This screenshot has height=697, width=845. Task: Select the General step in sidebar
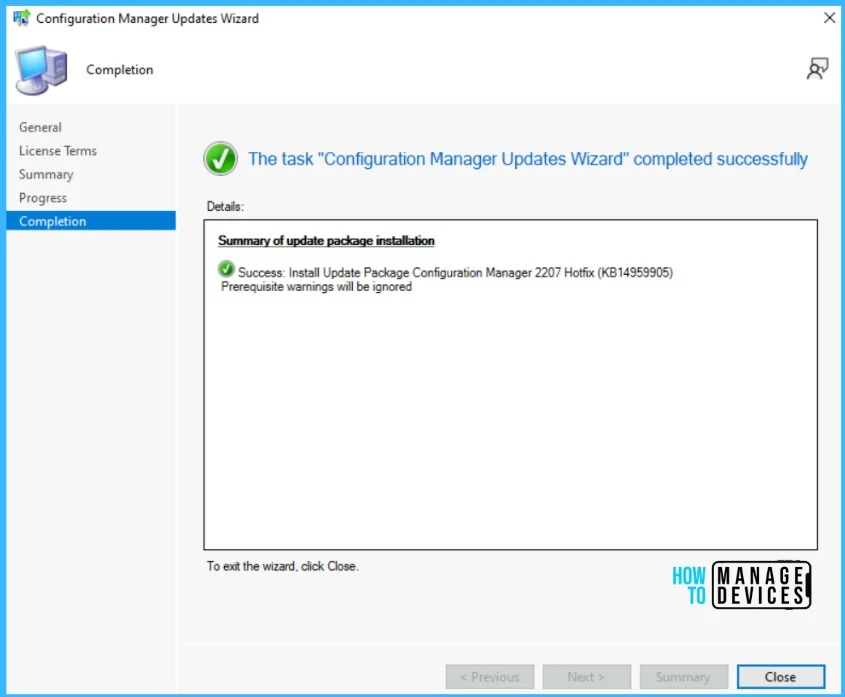click(x=40, y=127)
